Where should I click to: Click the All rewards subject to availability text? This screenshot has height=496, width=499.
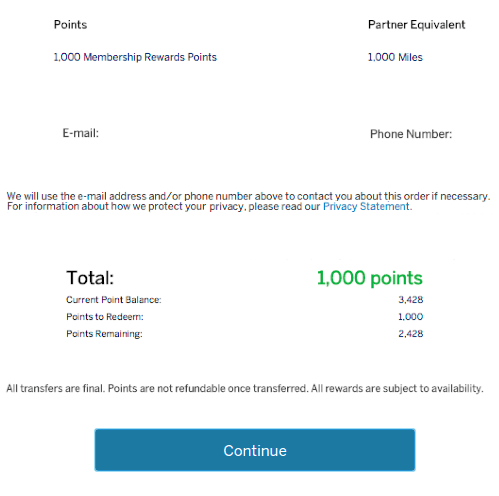pyautogui.click(x=397, y=388)
